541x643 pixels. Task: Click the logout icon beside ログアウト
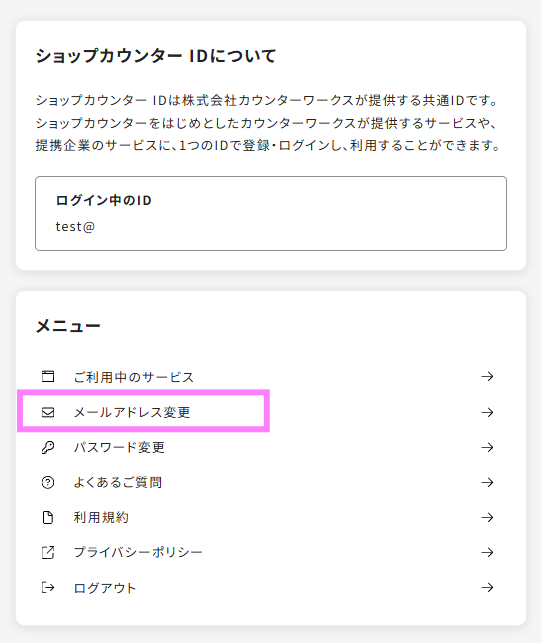coord(48,588)
